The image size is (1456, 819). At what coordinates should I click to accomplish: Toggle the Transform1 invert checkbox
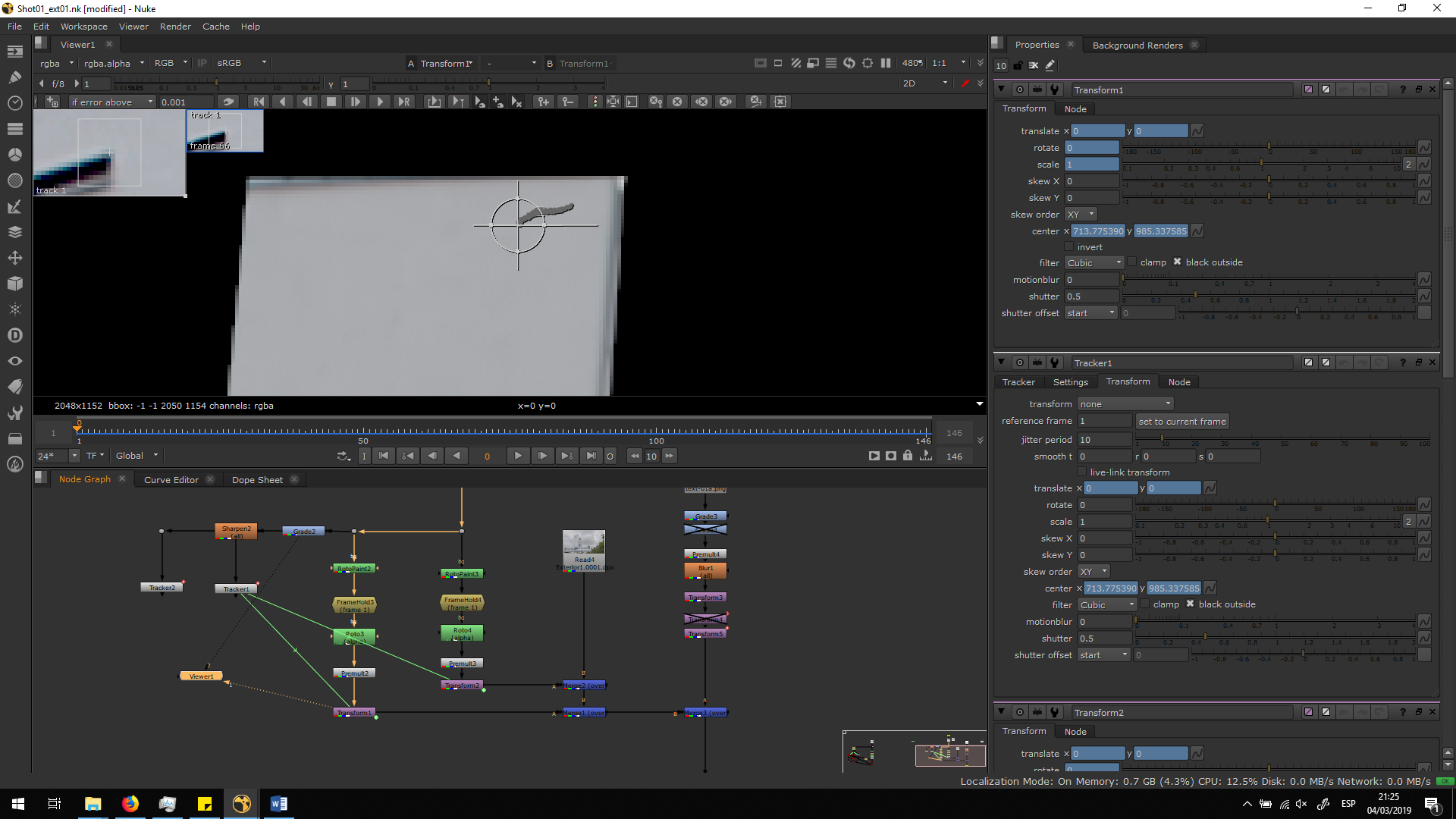tap(1069, 247)
